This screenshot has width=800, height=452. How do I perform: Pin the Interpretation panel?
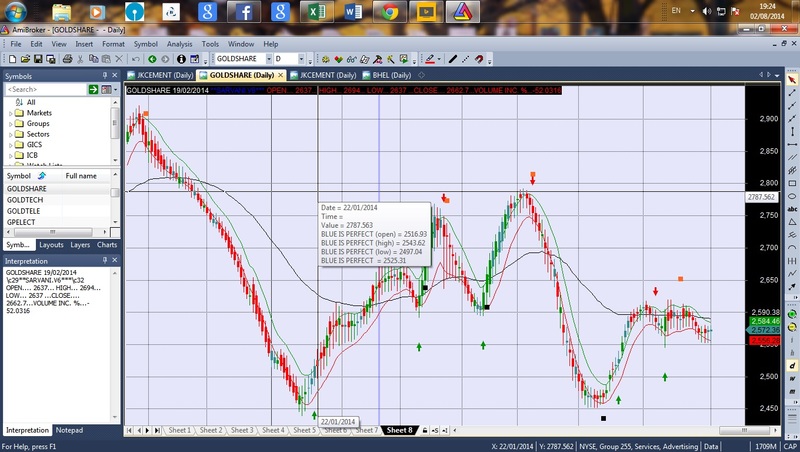point(105,260)
